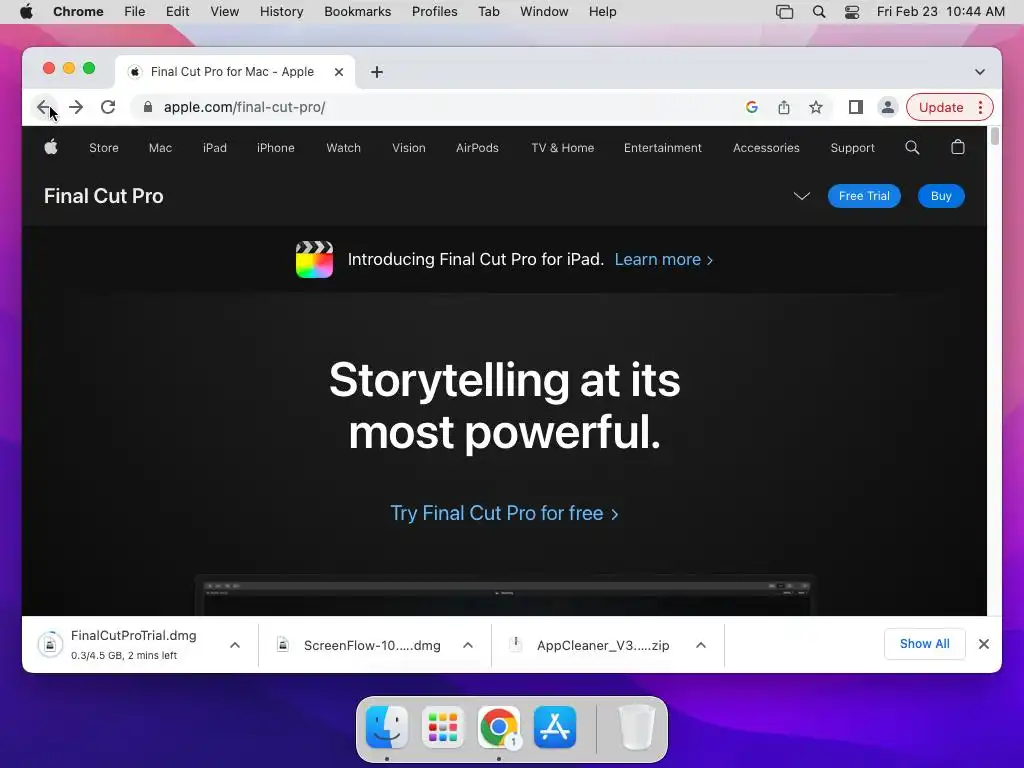
Task: Go to the AirPods section
Action: pos(477,148)
